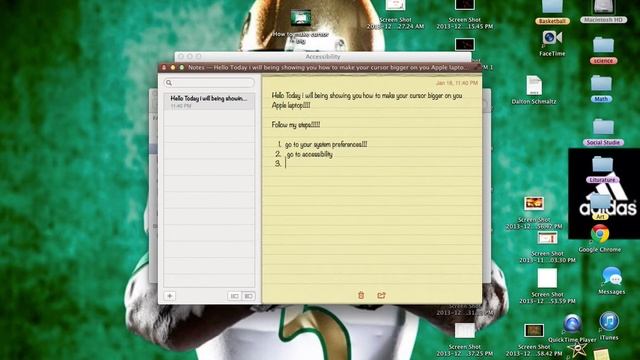Click the 'Follow my steps' line
This screenshot has height=360, width=640.
pyautogui.click(x=296, y=124)
